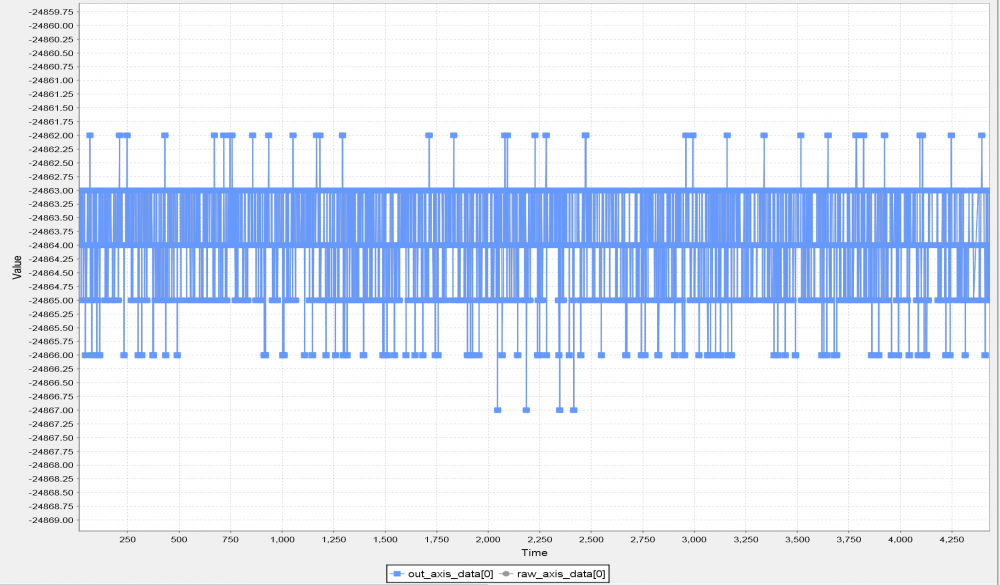This screenshot has height=585, width=1000.
Task: Click the blue series line color marker
Action: [x=398, y=573]
